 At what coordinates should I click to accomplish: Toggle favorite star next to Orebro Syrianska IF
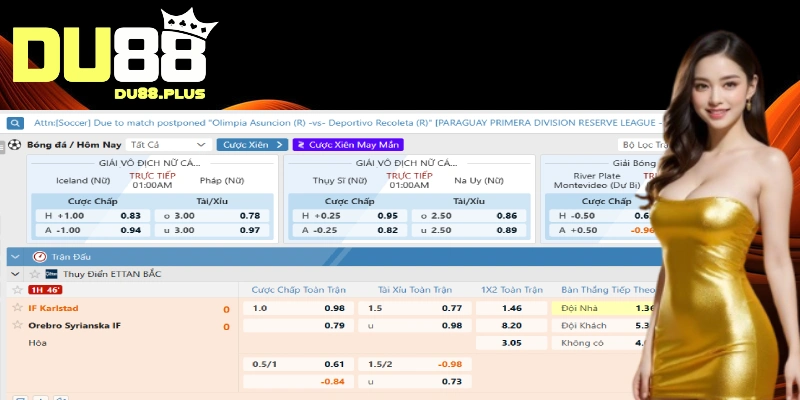(x=17, y=325)
